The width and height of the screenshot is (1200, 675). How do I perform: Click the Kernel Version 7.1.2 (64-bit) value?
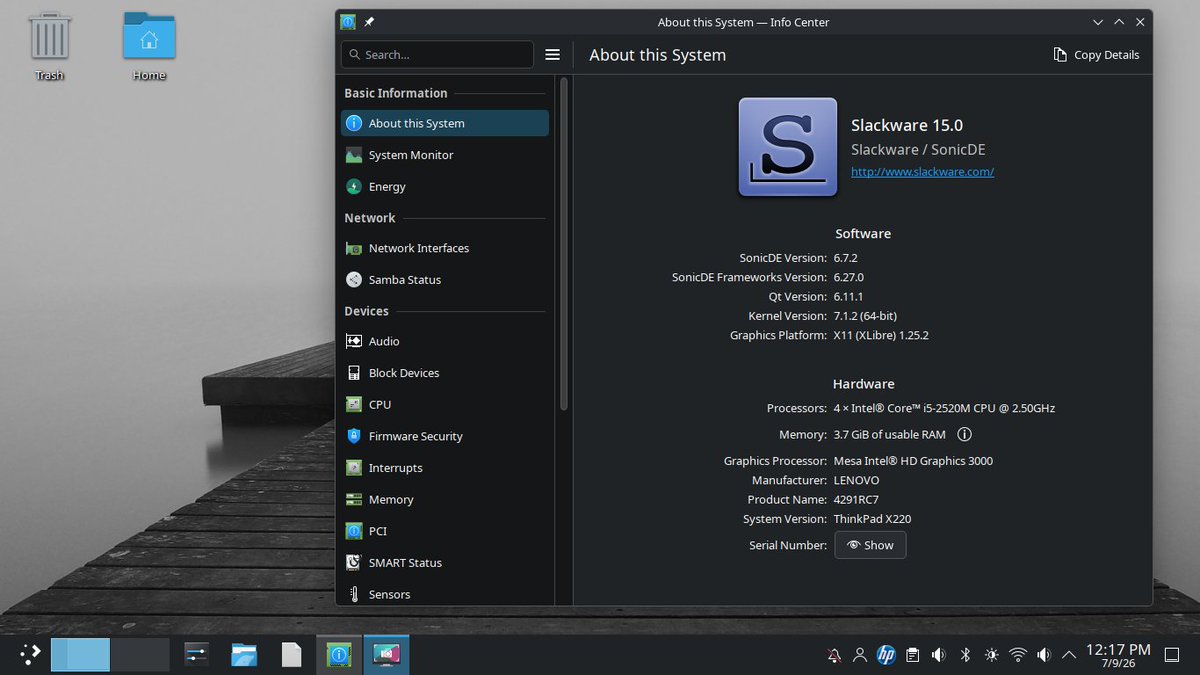tap(865, 316)
